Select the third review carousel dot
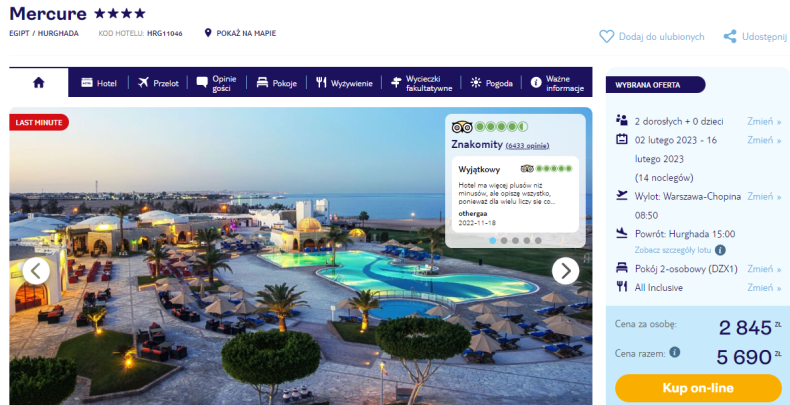Screen dimensions: 790x405 tap(515, 241)
